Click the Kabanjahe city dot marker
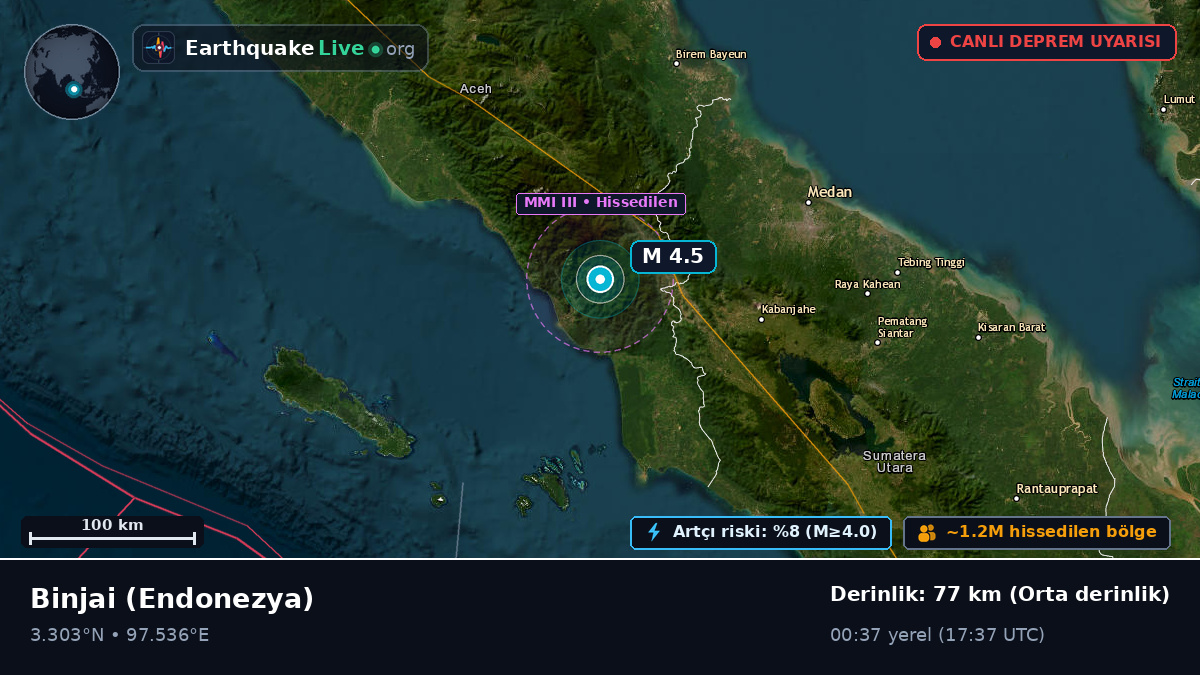1200x675 pixels. click(x=762, y=319)
